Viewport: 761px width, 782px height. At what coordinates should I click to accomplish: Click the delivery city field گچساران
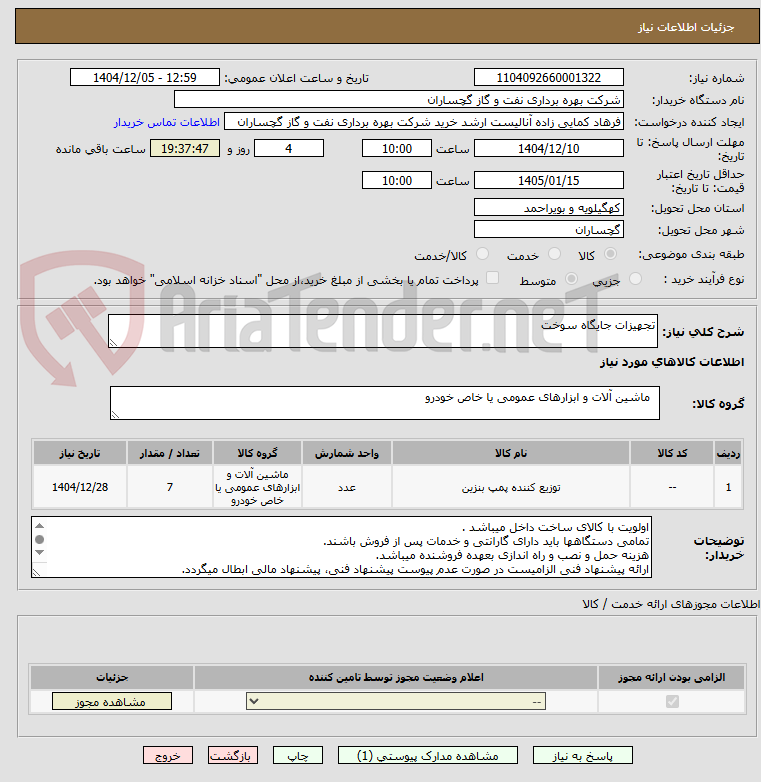coord(549,229)
